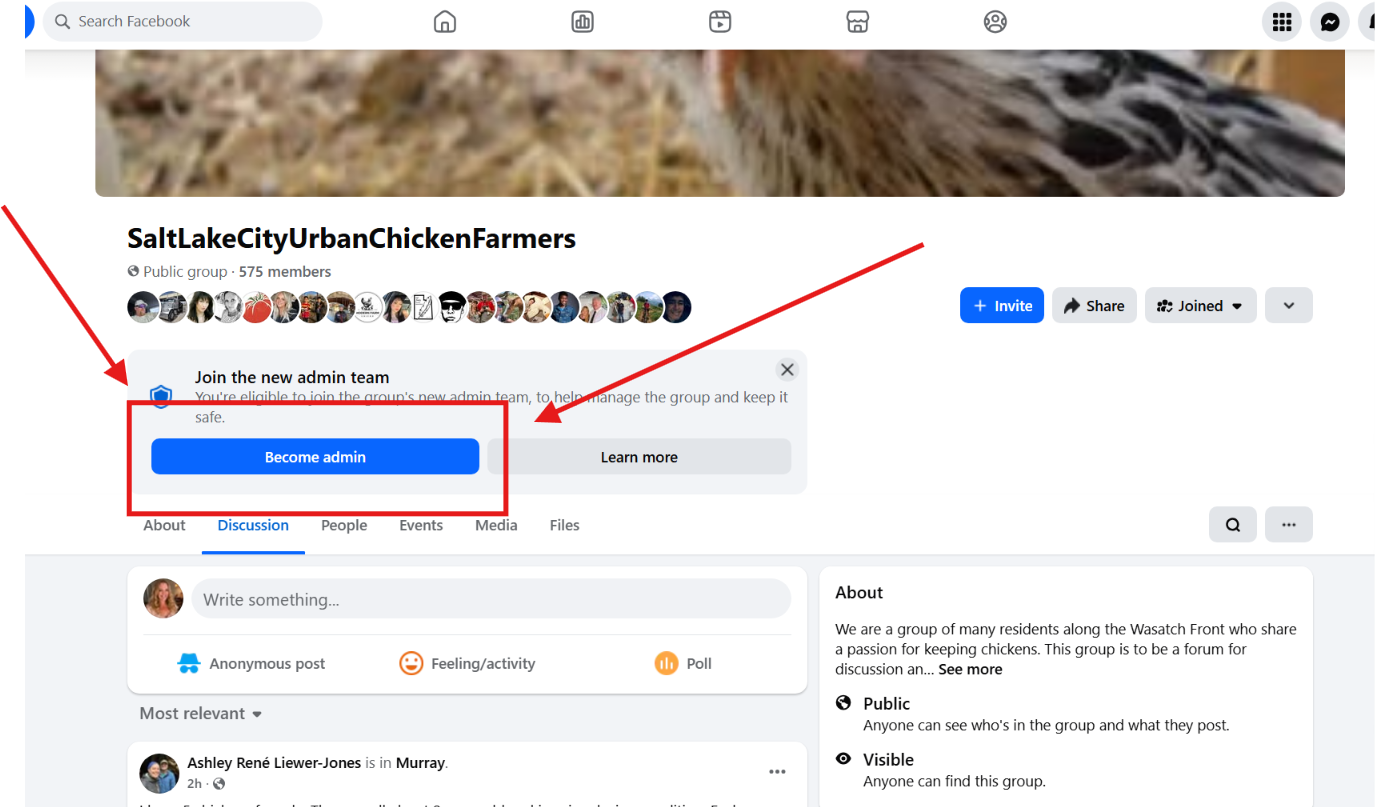Click the Visible eye icon in About
Screen dimensions: 1375x807
coord(843,759)
